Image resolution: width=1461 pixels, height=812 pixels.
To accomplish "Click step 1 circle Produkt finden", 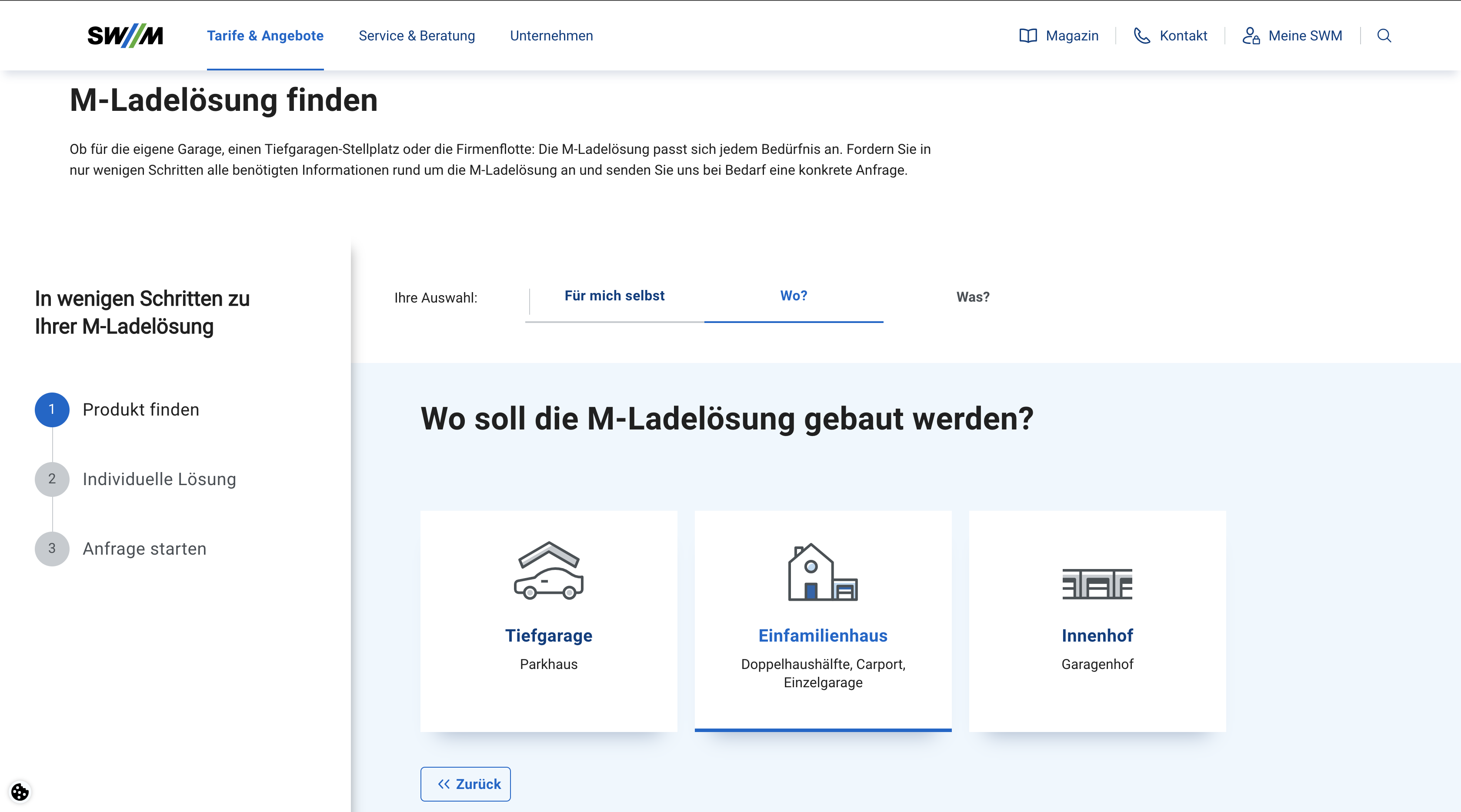I will click(x=52, y=409).
